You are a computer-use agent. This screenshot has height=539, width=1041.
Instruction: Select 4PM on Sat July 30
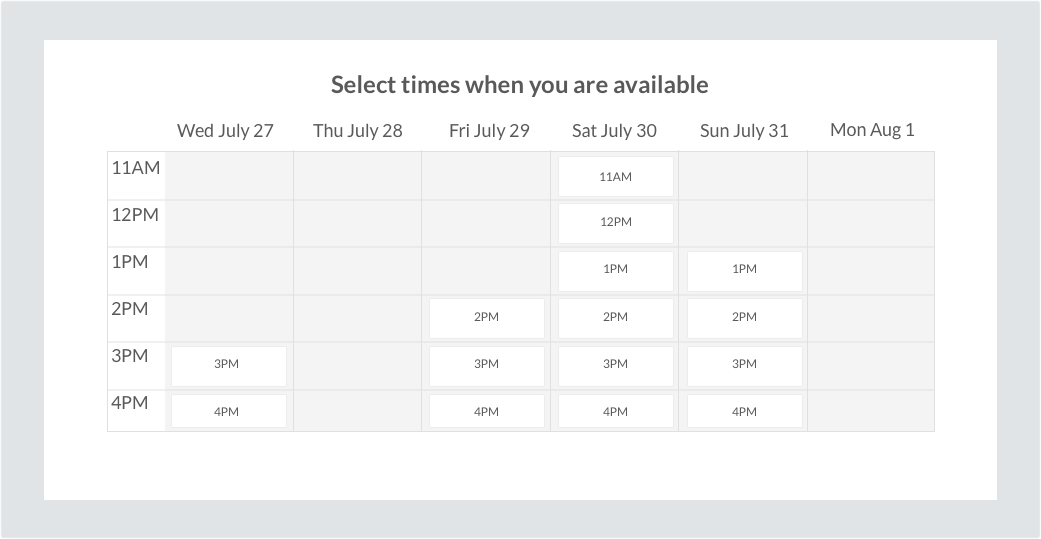[x=615, y=411]
